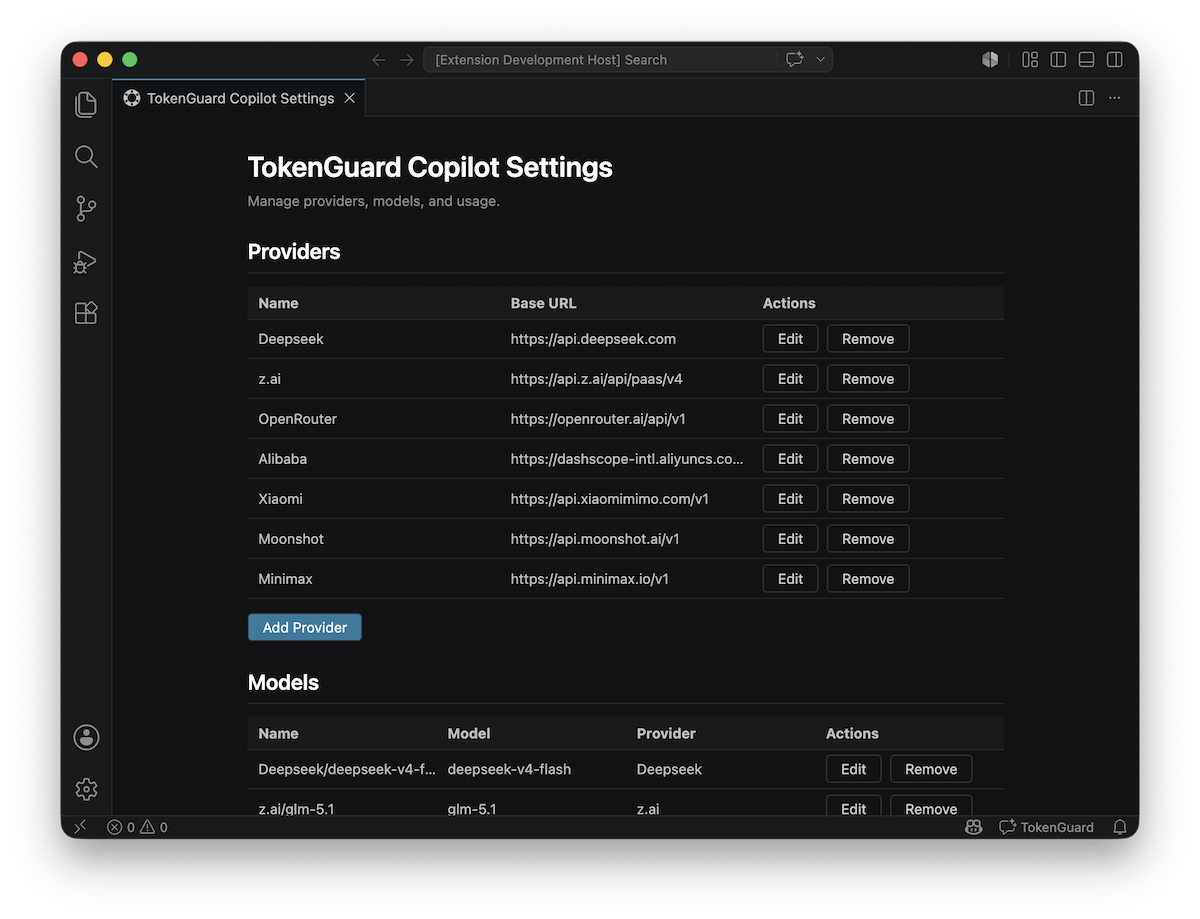
Task: Open the Explorer view in activity bar
Action: [x=86, y=104]
